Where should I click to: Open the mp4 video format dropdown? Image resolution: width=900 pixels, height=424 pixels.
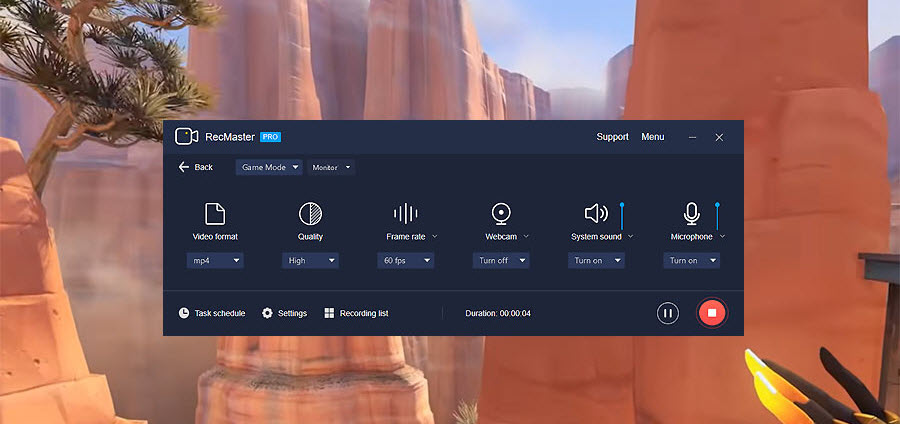215,260
